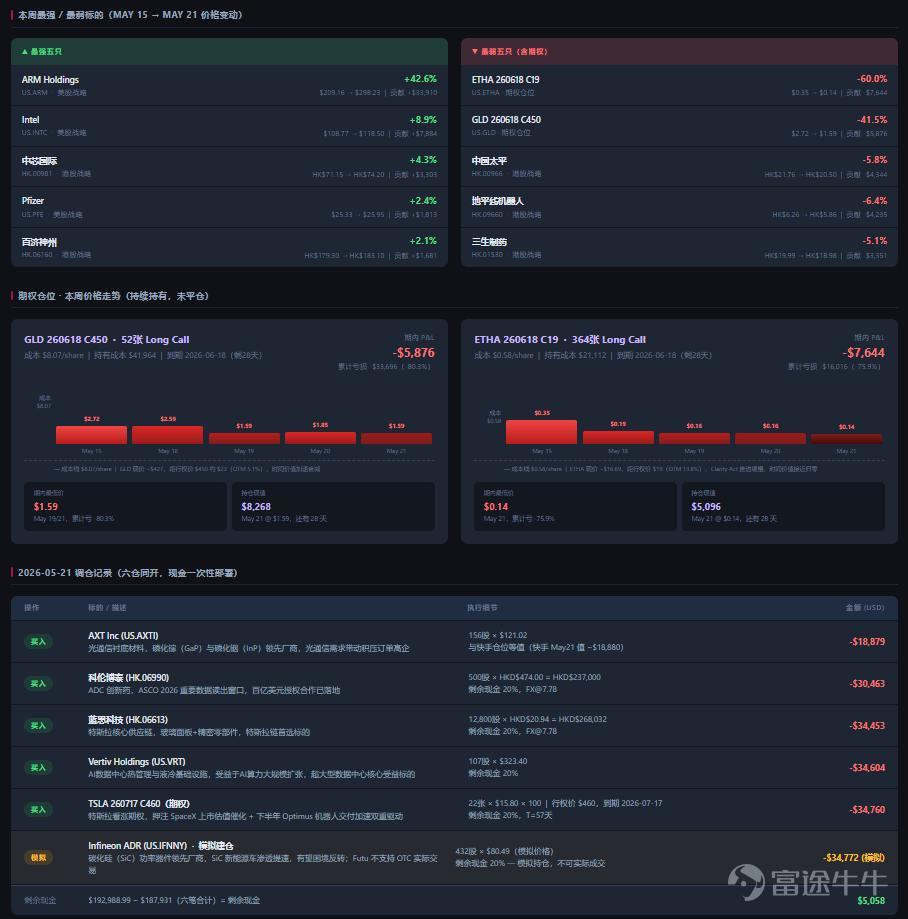The image size is (908, 919).
Task: Click the -$7,644 P&L figure
Action: (863, 353)
